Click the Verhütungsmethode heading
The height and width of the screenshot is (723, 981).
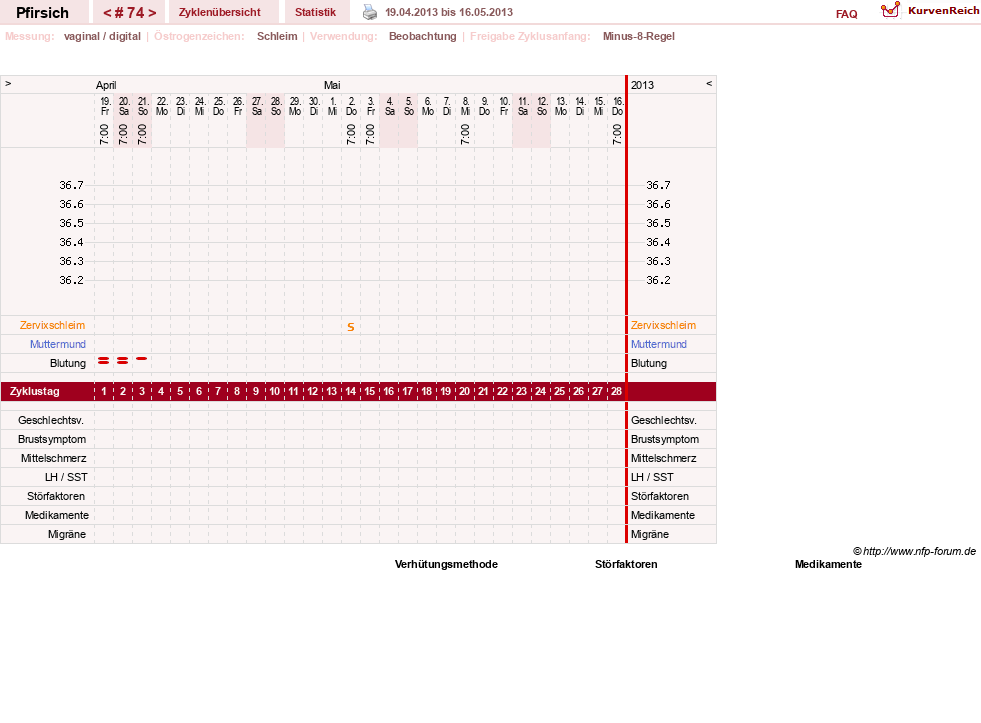click(446, 564)
